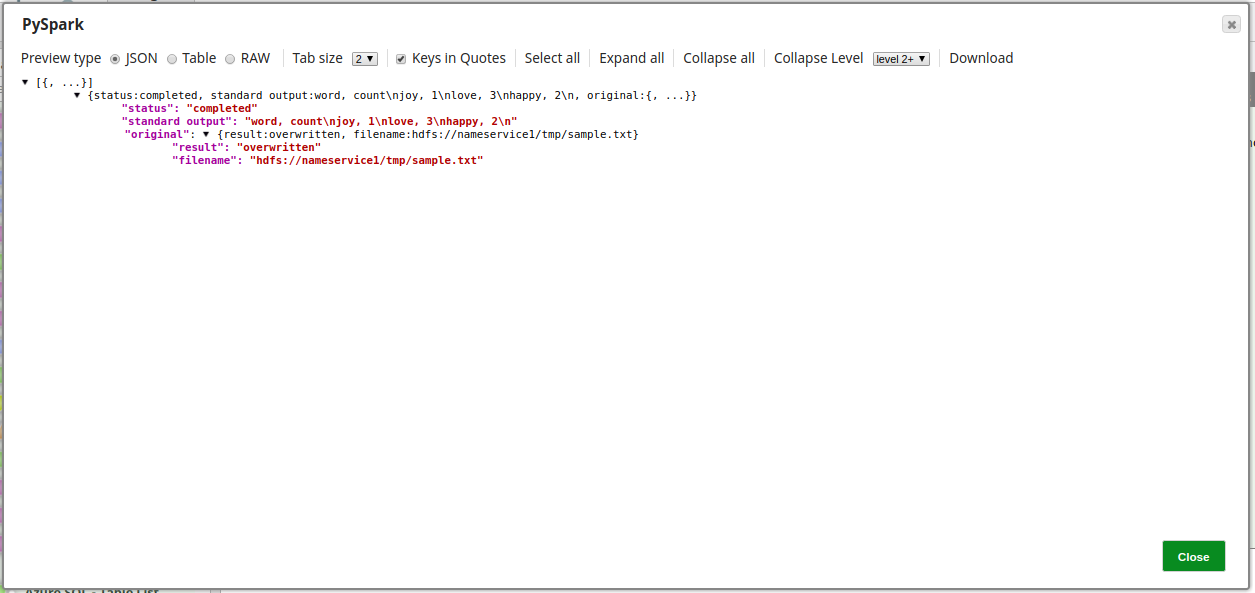Collapse the root array triangle
This screenshot has width=1255, height=593.
(x=25, y=82)
